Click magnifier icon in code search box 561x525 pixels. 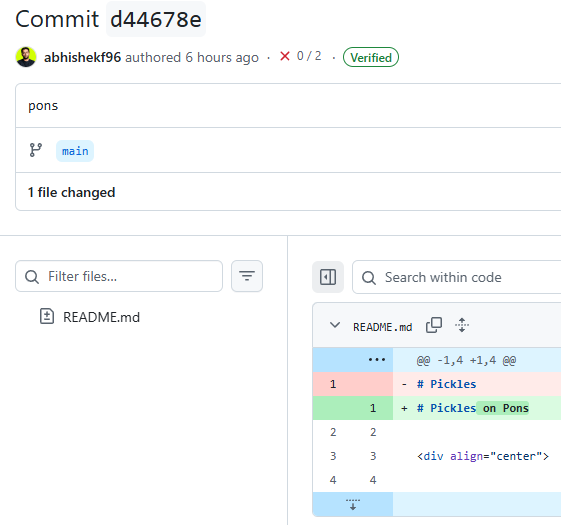tap(369, 278)
